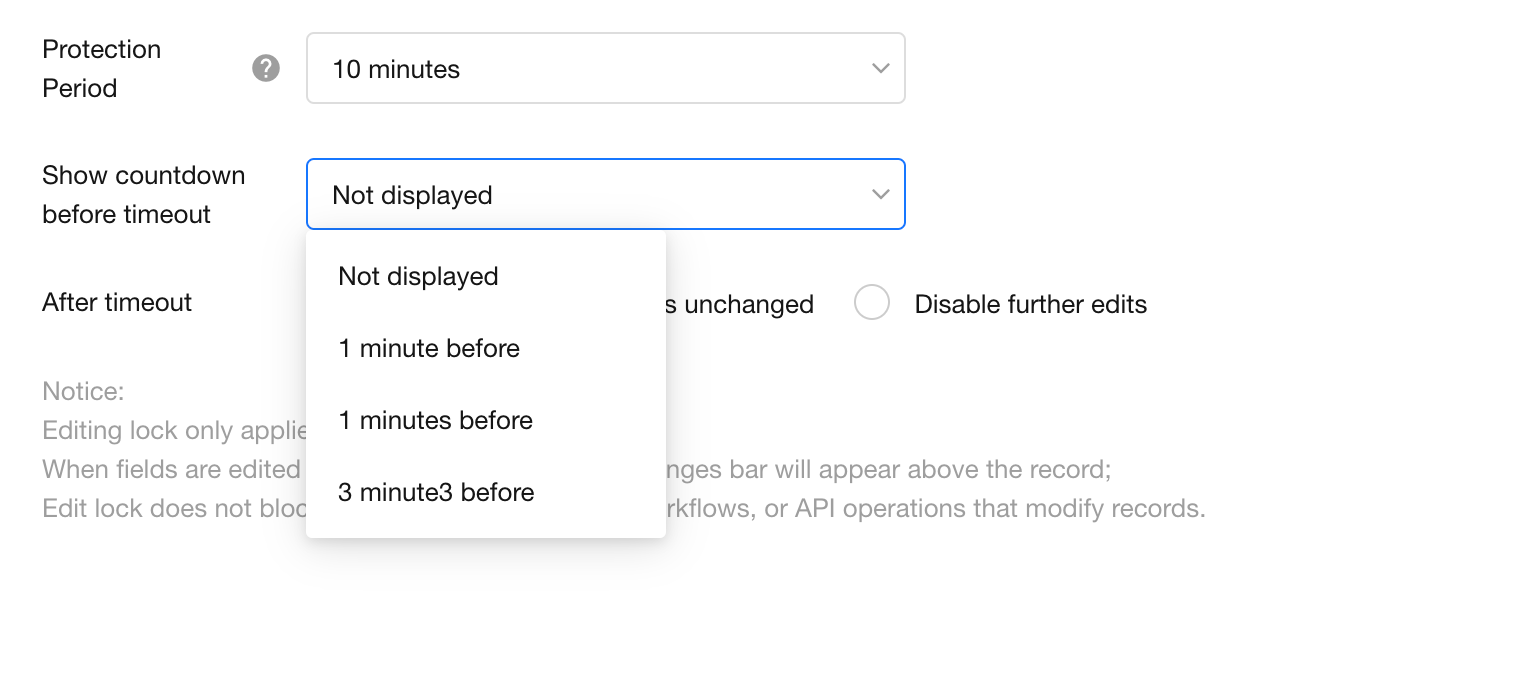Click the help question mark icon
The height and width of the screenshot is (682, 1522).
(x=266, y=69)
